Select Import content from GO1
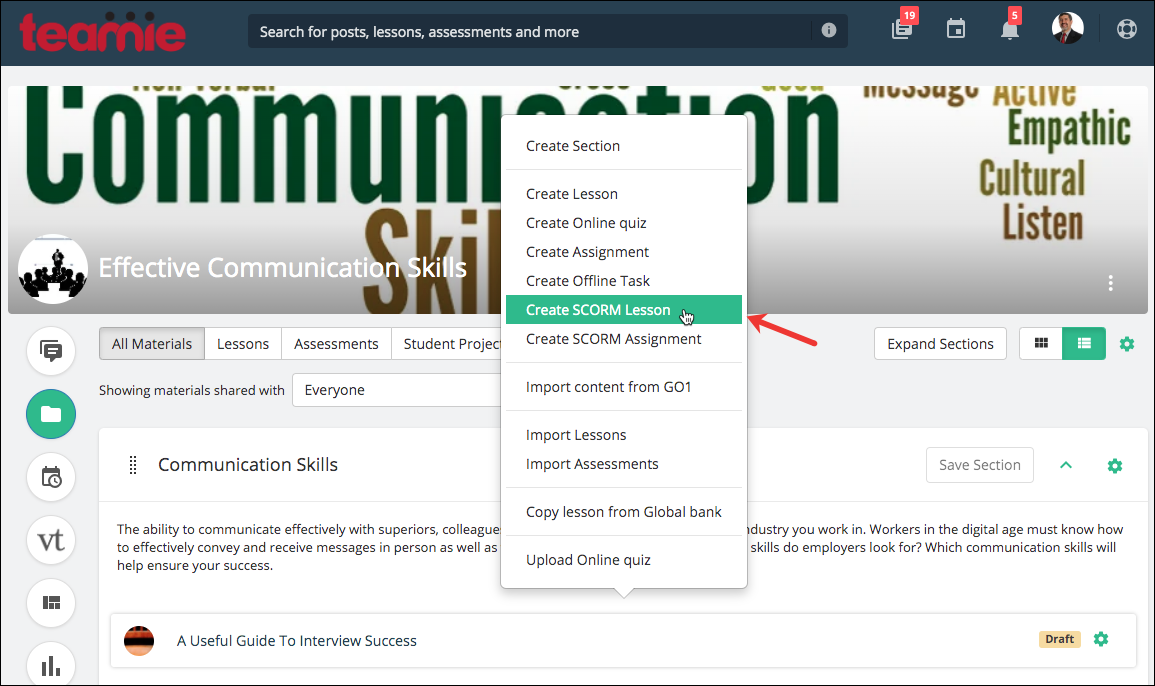Viewport: 1155px width, 686px height. click(624, 387)
